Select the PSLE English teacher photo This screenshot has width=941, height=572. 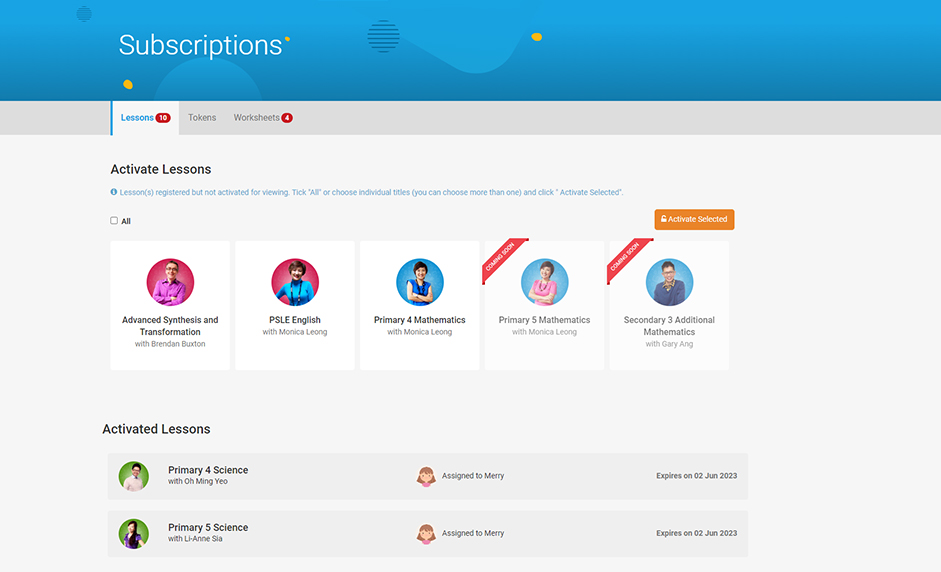[x=295, y=282]
